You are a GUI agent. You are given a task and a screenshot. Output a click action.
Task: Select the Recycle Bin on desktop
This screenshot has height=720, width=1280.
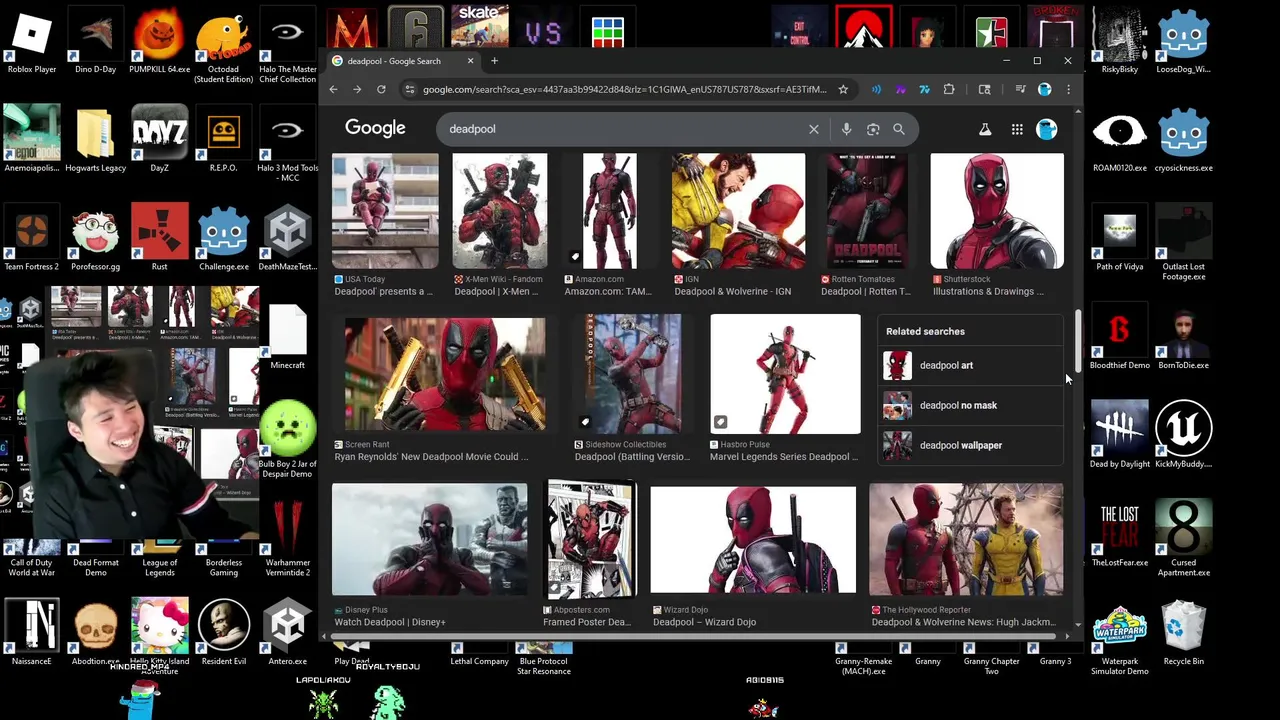[x=1184, y=634]
